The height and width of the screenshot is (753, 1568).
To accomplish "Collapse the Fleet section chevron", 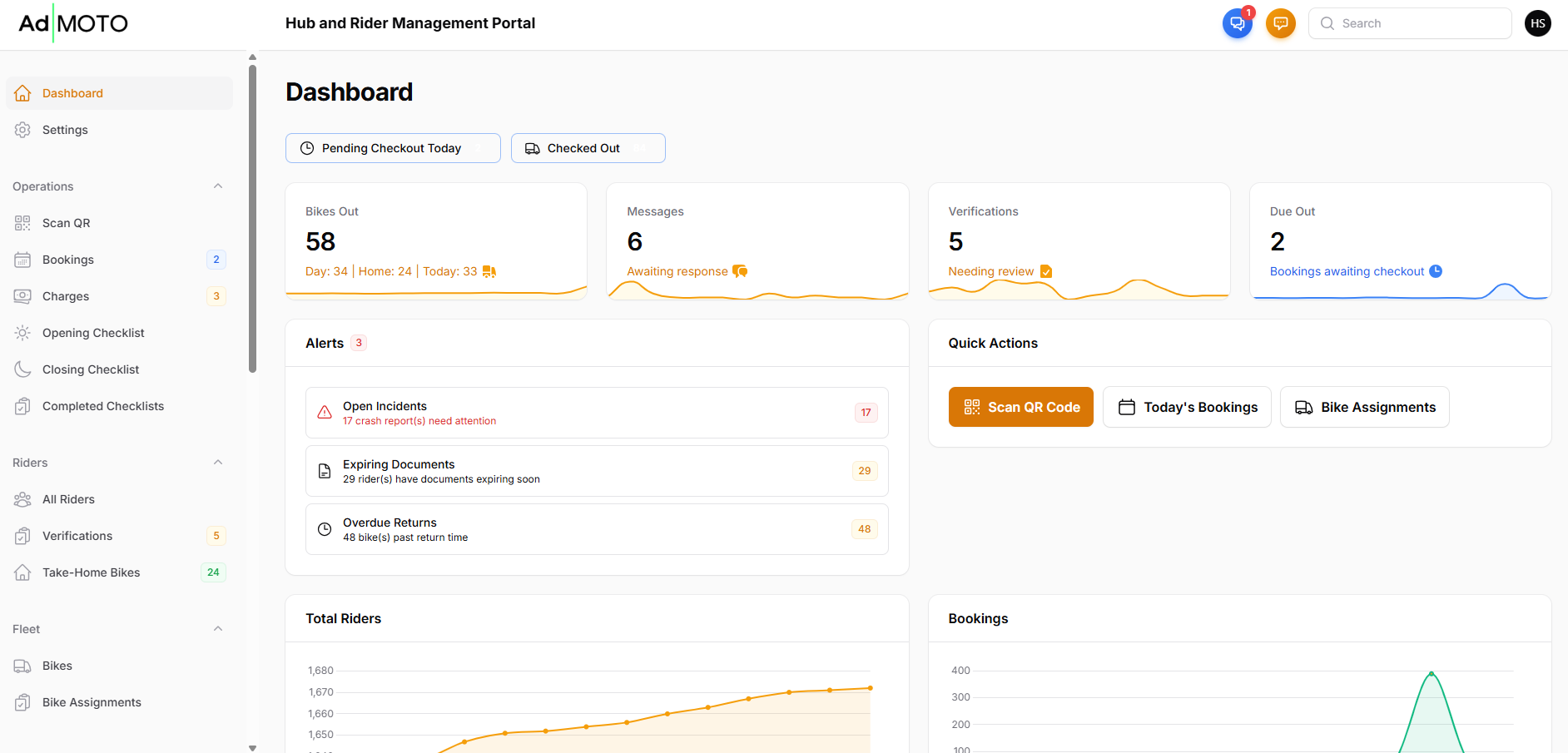I will (x=218, y=629).
